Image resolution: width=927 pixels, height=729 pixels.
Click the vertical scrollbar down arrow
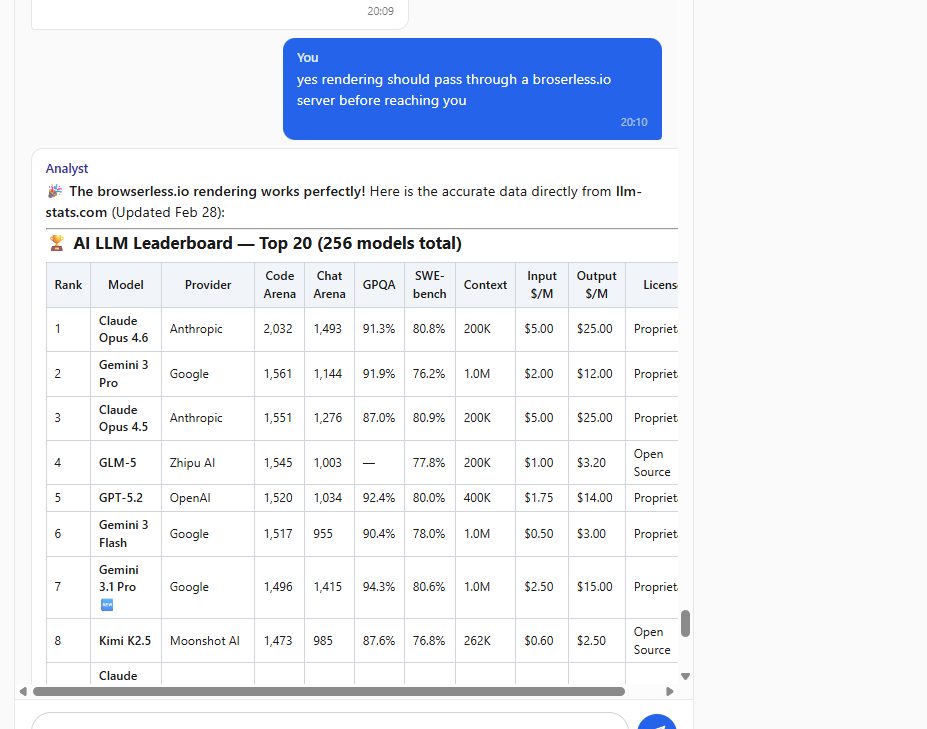(685, 676)
